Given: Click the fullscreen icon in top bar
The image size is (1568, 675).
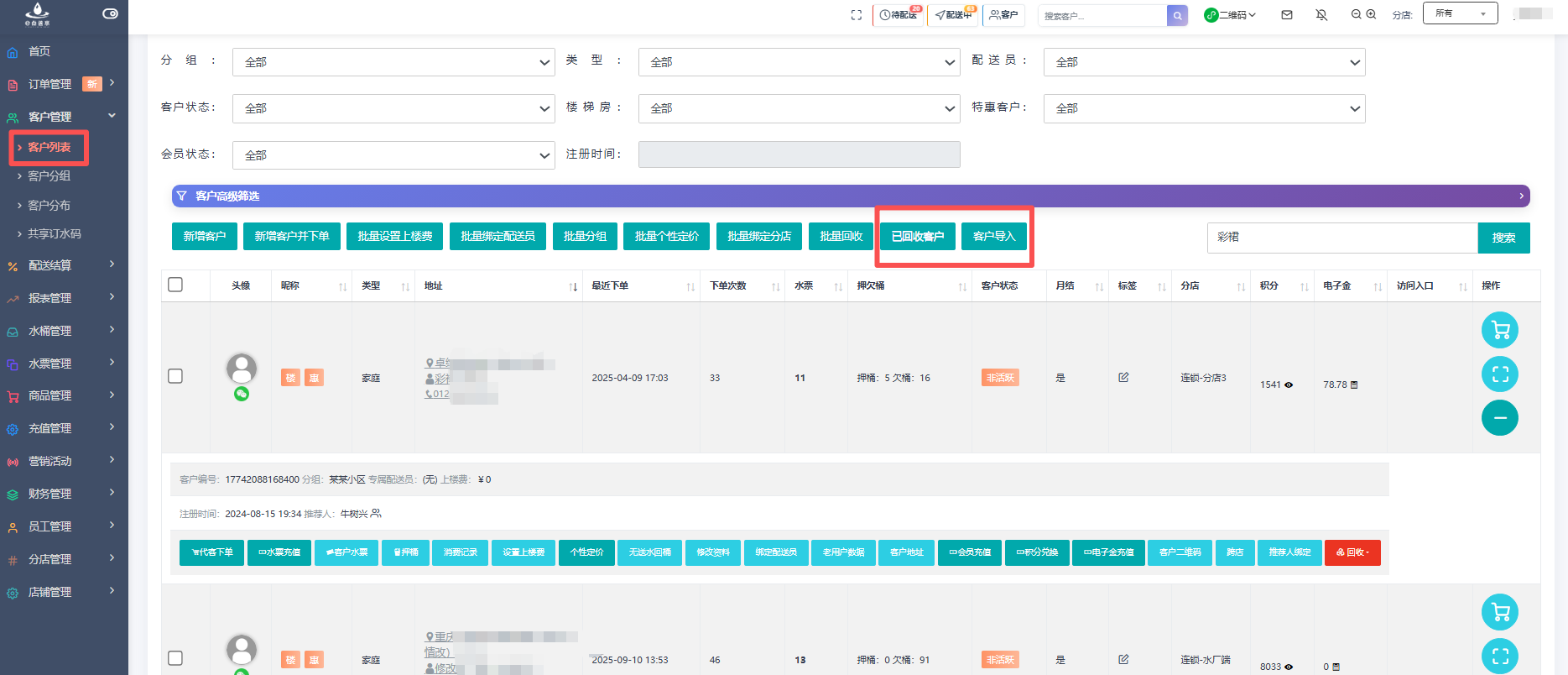Looking at the screenshot, I should (x=856, y=15).
